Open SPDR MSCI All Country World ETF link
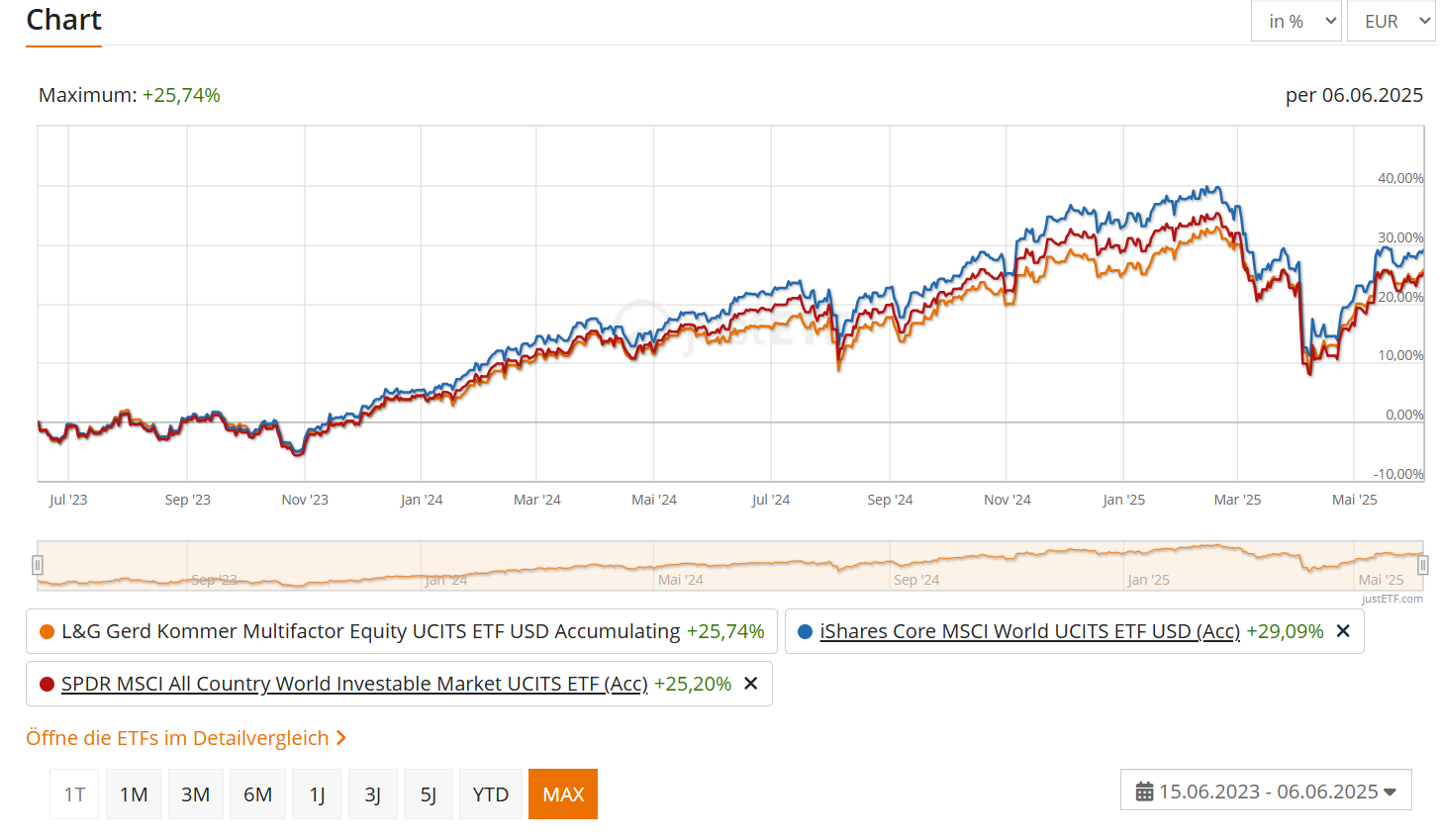This screenshot has height=840, width=1440. (x=354, y=684)
